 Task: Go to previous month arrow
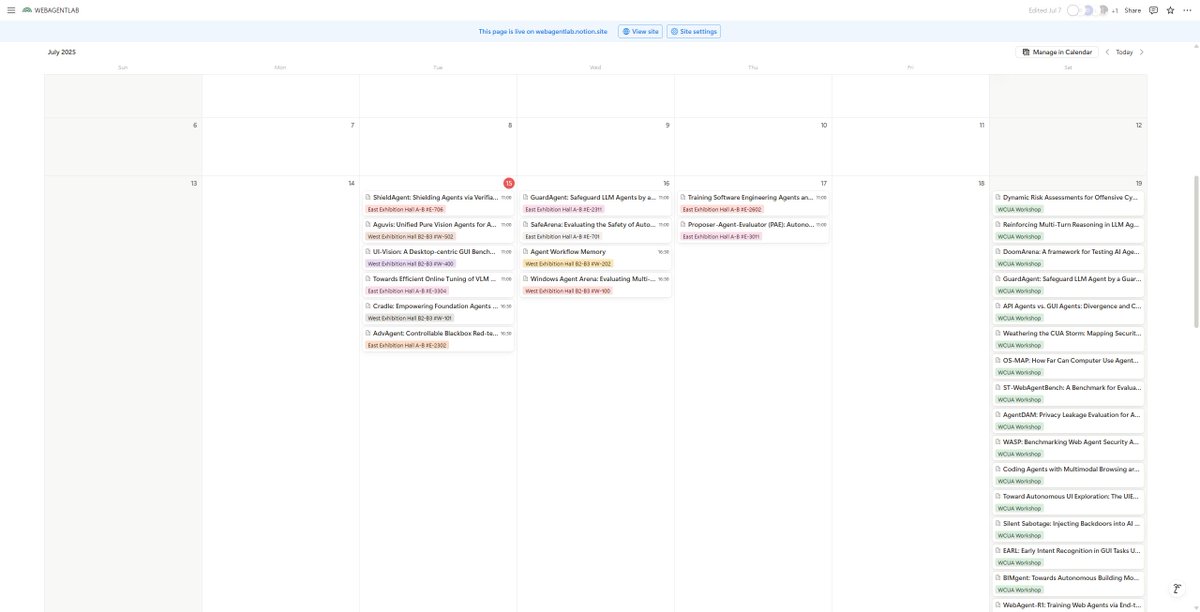point(1107,52)
